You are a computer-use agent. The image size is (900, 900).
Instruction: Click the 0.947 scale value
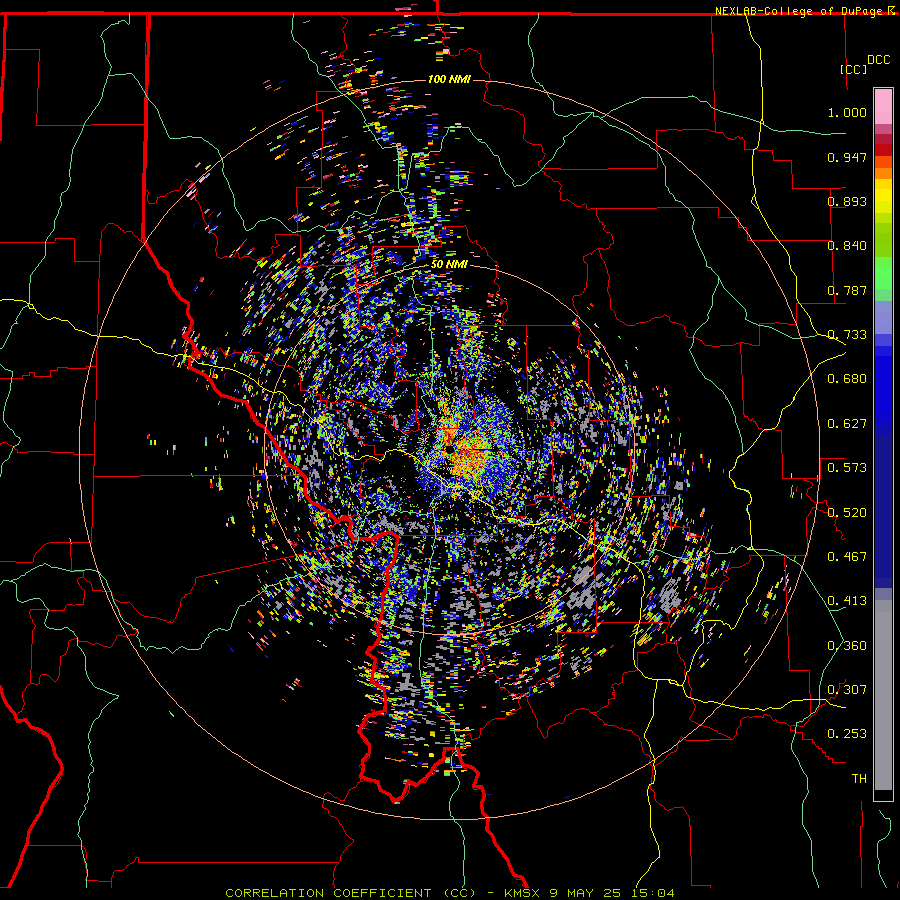pos(847,157)
